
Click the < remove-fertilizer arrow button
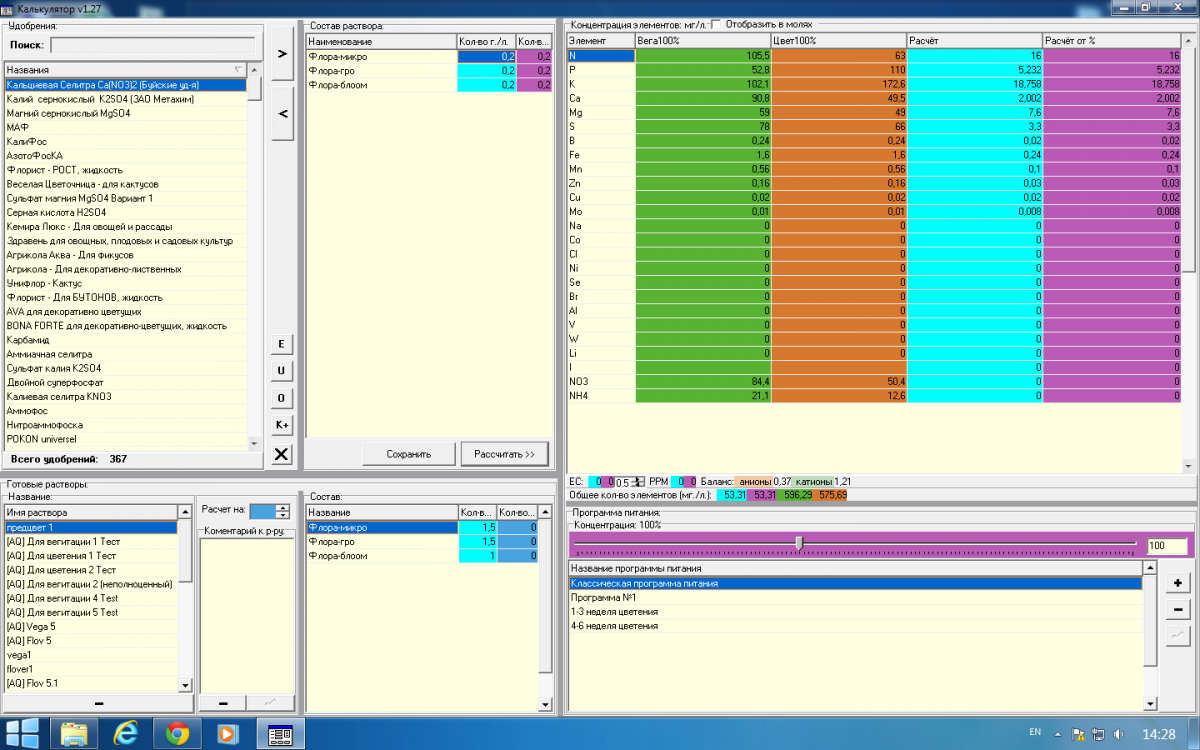point(282,114)
